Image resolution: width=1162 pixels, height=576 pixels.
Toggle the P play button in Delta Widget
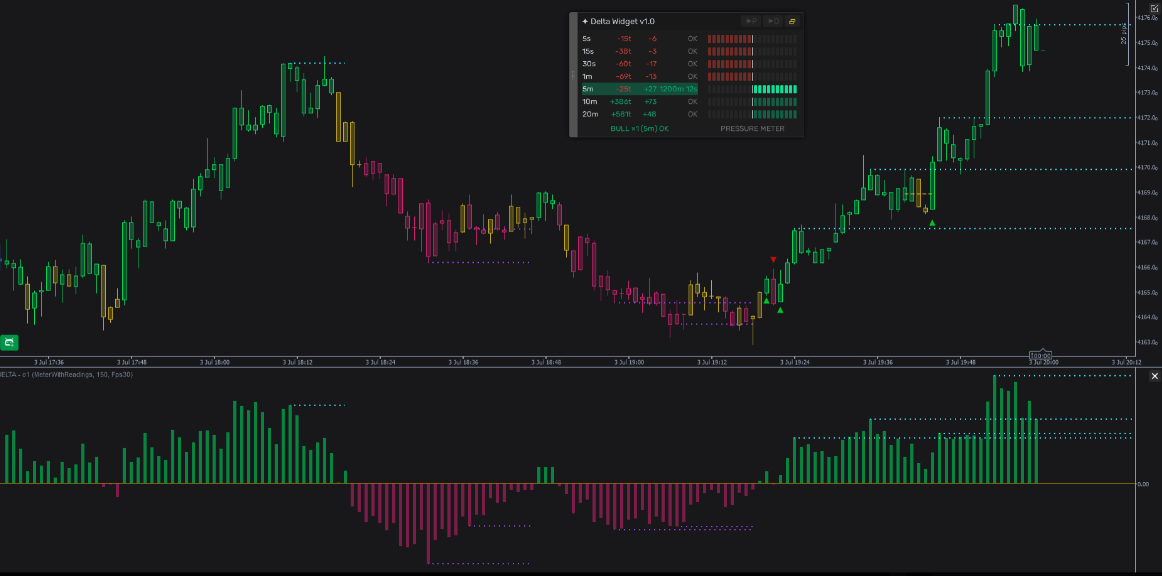tap(750, 21)
